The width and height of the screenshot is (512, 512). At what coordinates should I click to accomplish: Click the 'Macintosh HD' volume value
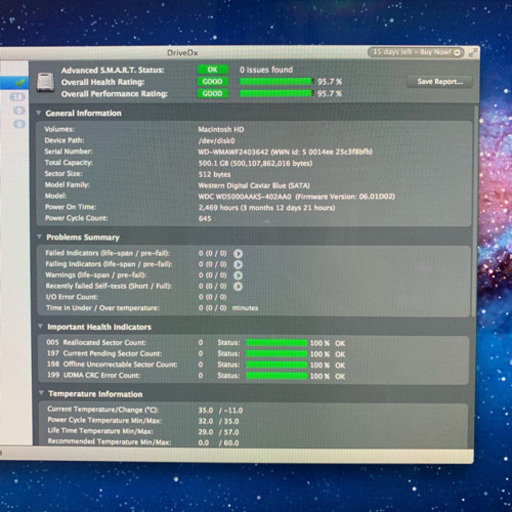tap(221, 130)
